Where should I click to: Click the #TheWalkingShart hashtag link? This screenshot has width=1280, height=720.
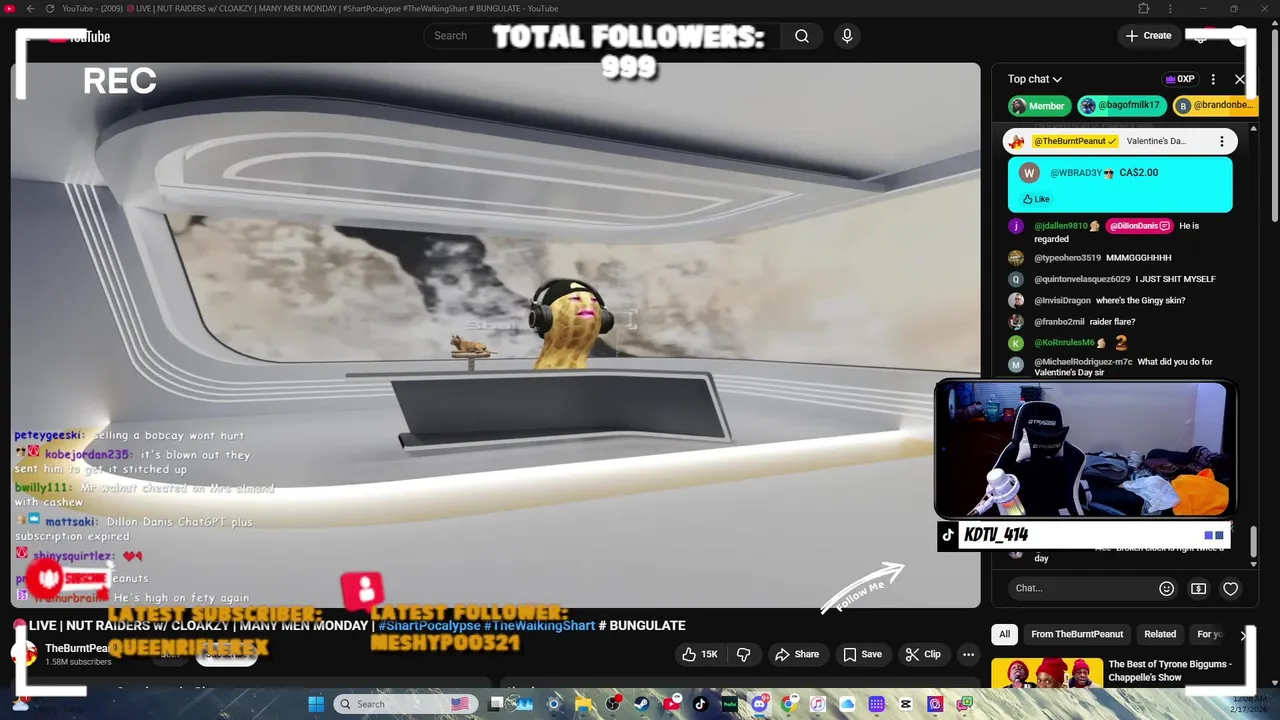pos(539,626)
